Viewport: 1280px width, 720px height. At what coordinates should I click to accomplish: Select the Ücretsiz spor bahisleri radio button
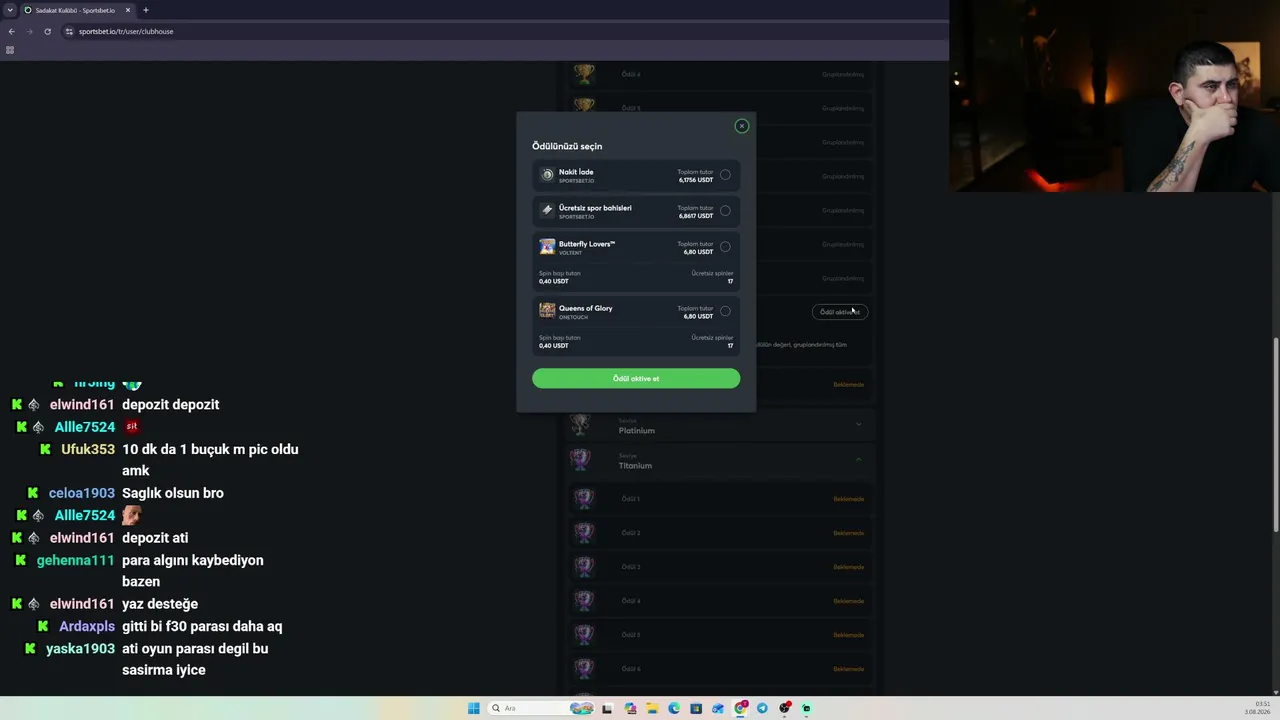[x=725, y=211]
